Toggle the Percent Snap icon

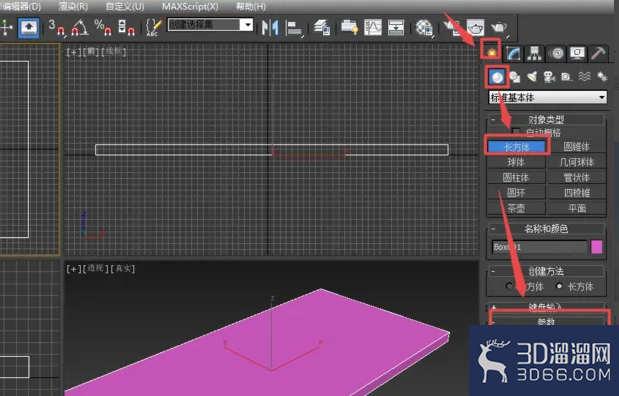pyautogui.click(x=103, y=27)
